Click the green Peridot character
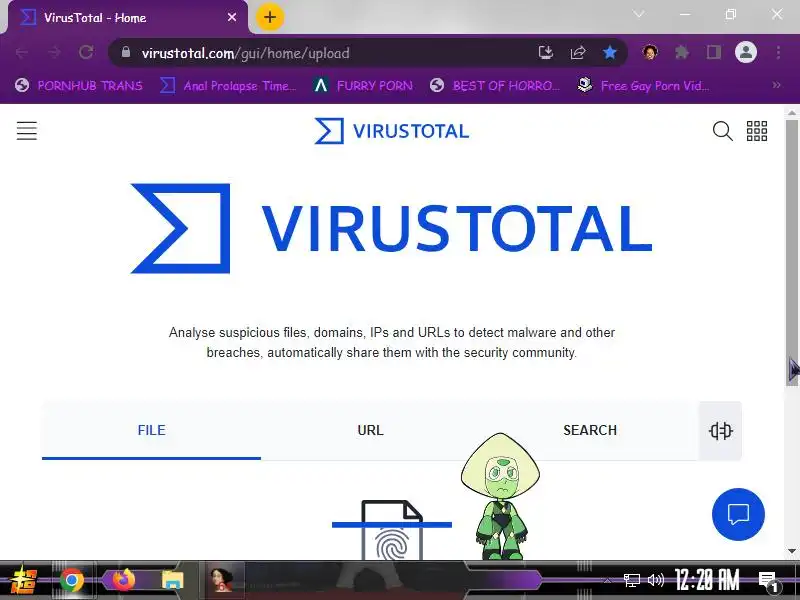Screen dimensions: 800x600 (501, 496)
